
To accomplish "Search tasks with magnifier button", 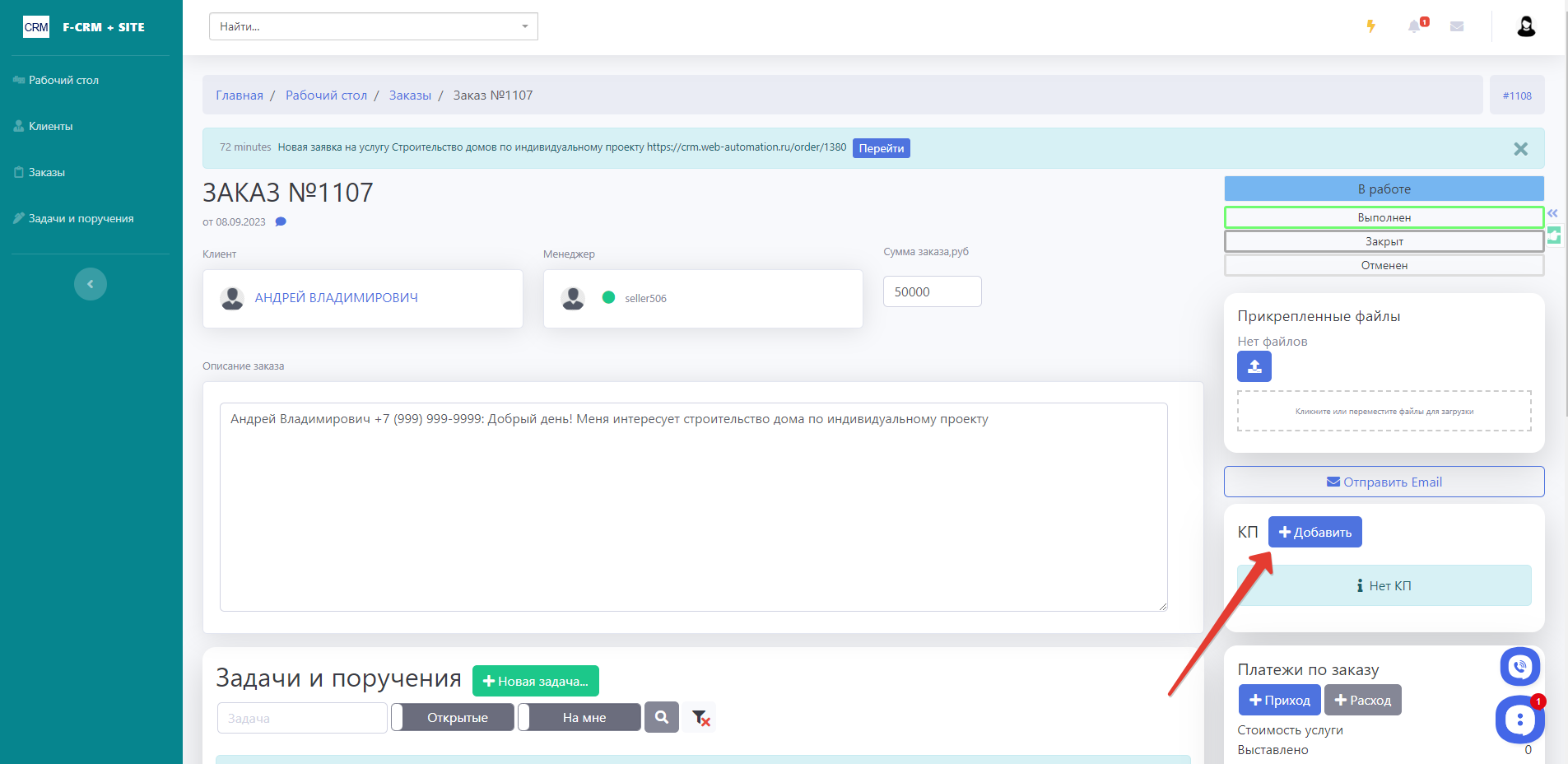I will click(x=662, y=717).
